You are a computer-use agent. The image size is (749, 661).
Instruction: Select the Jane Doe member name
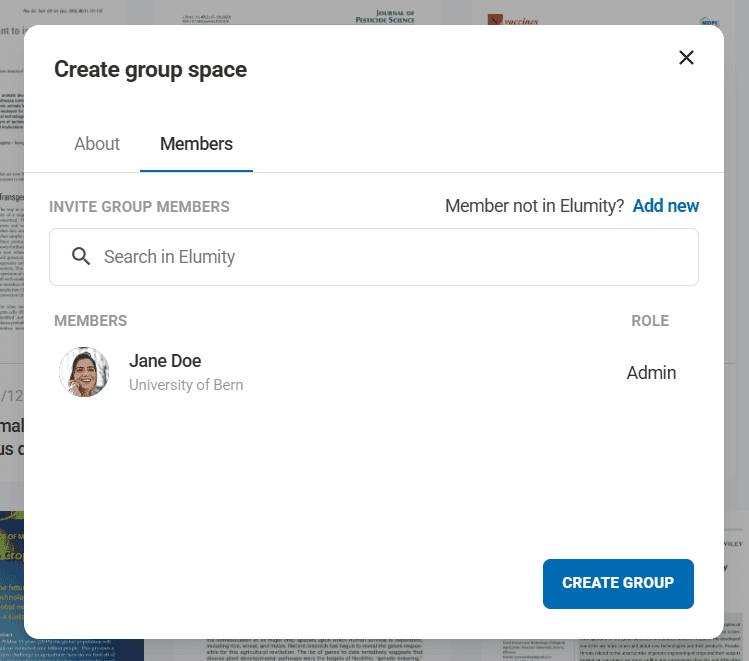[x=165, y=361]
